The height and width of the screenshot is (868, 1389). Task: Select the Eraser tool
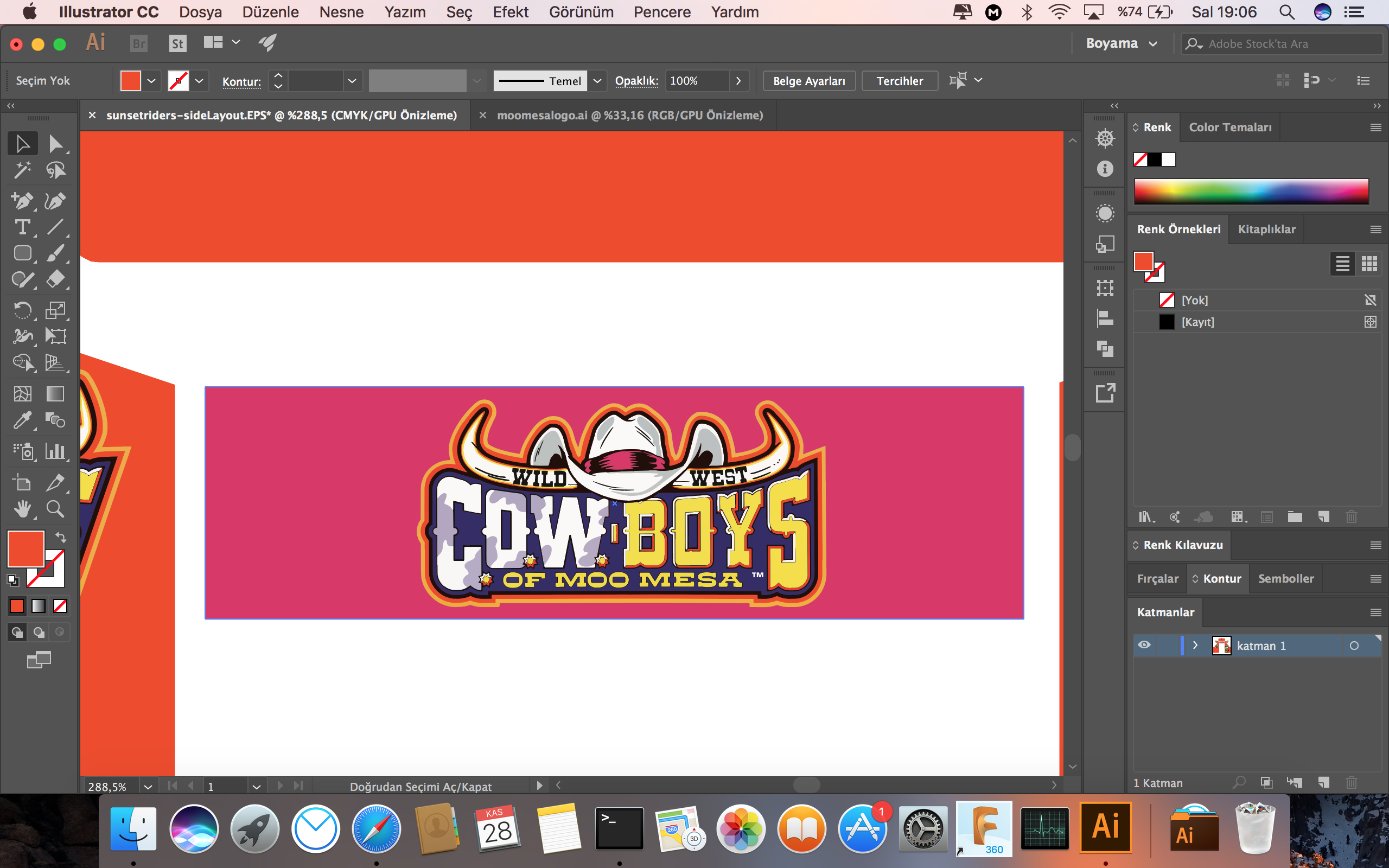point(56,279)
